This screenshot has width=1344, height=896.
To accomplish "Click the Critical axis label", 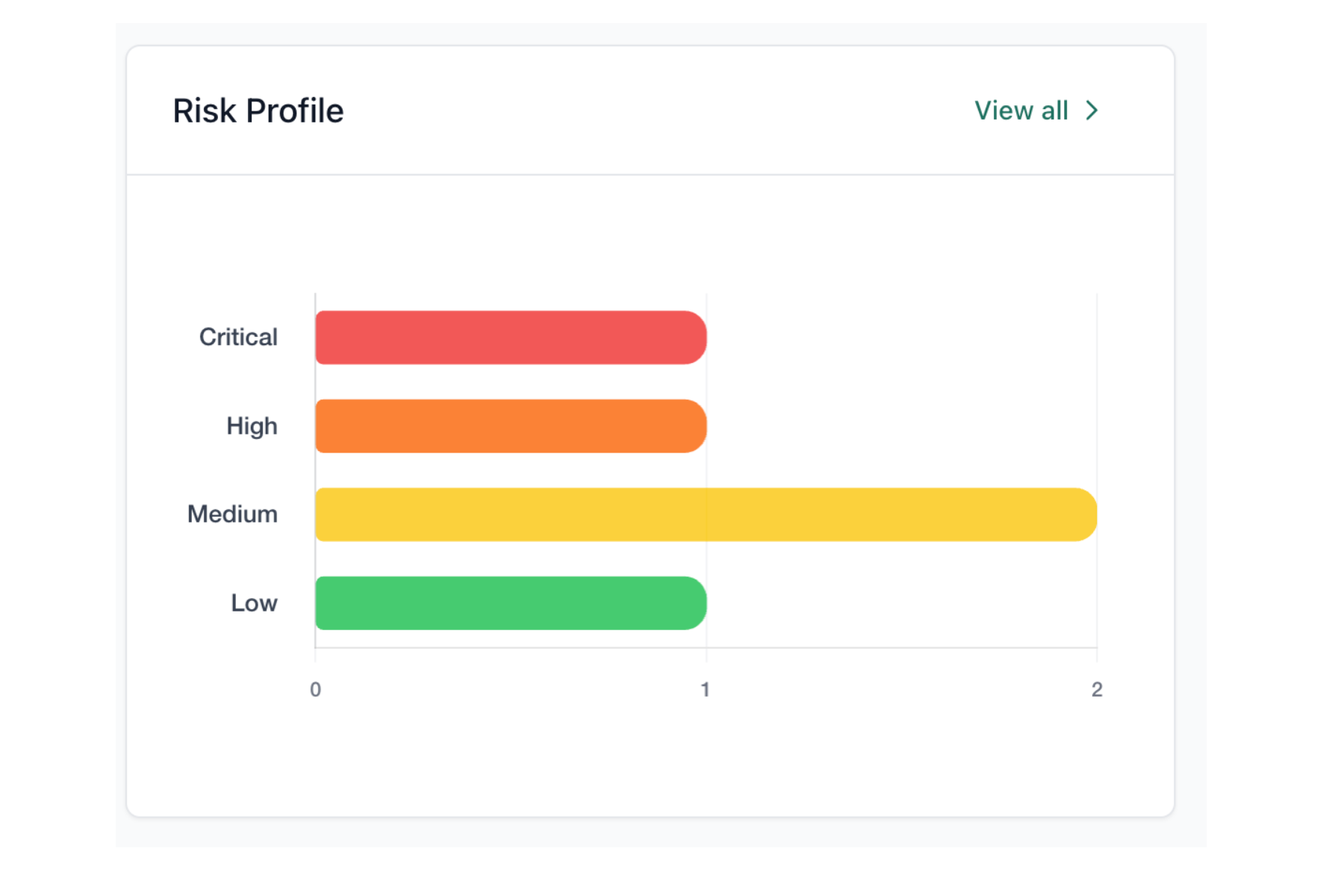I will [238, 337].
